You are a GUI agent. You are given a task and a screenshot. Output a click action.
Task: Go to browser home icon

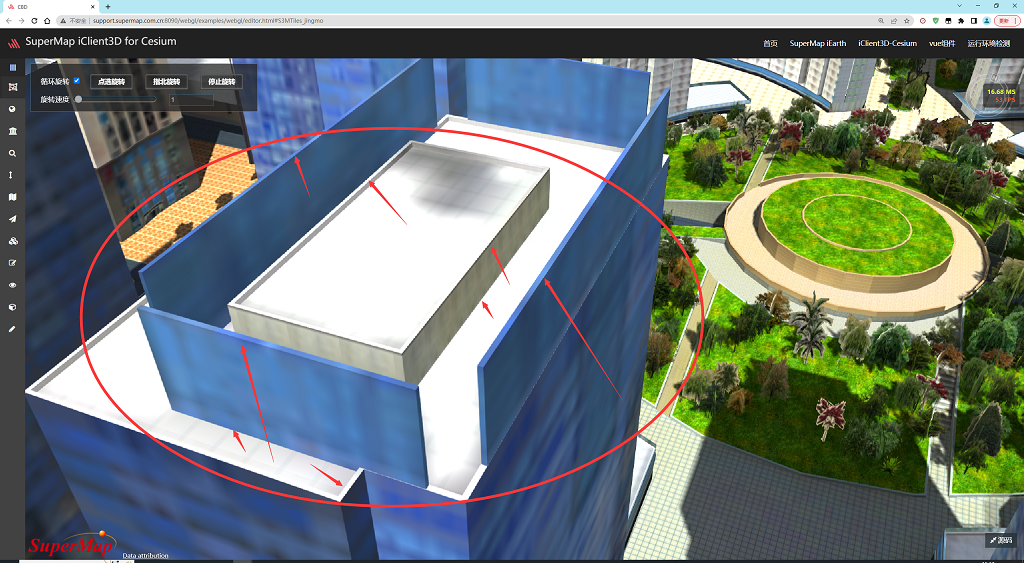47,21
